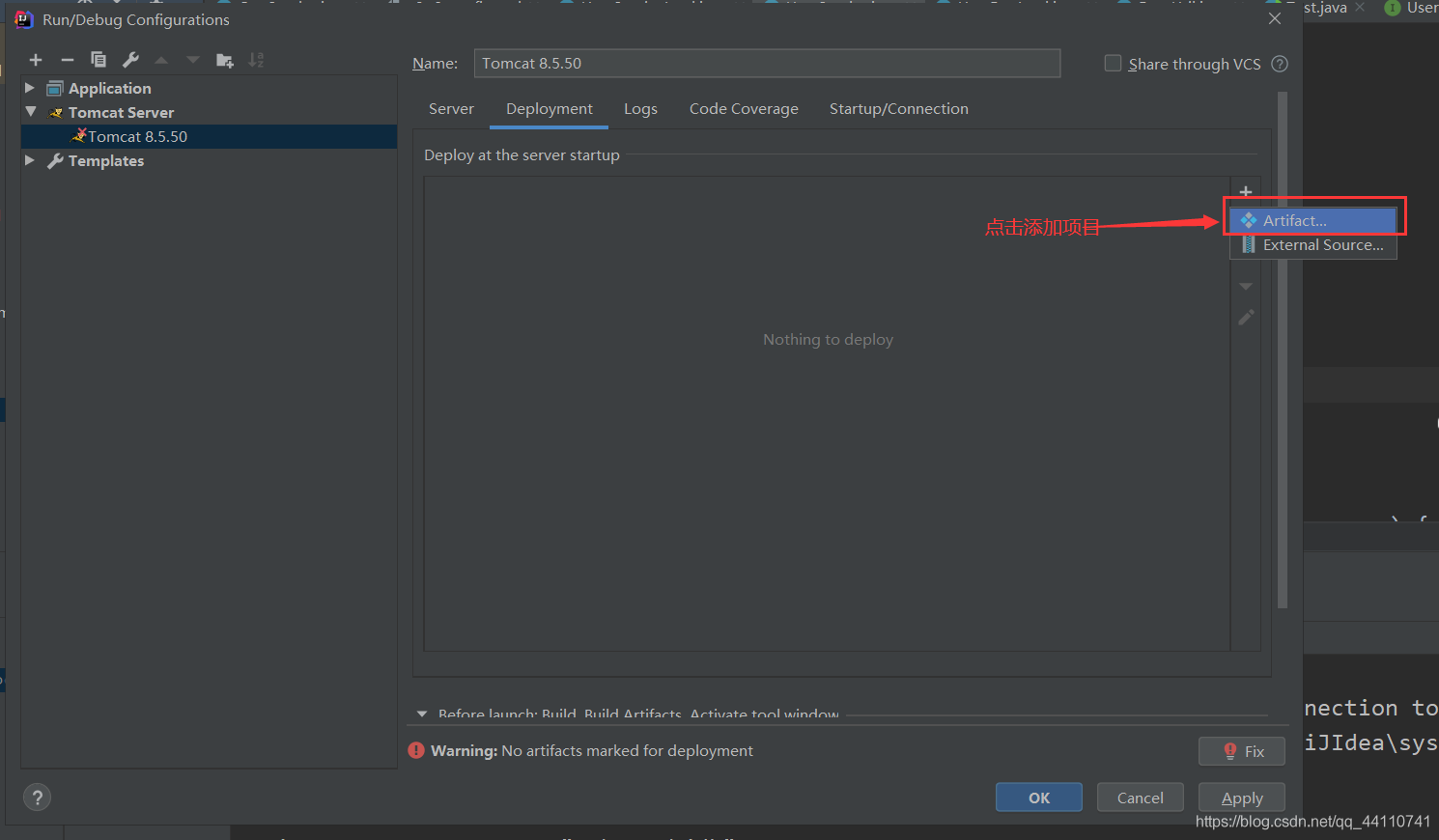Click the vertical scrollbar on the right of the settings
This screenshot has width=1439, height=840.
point(1283,350)
